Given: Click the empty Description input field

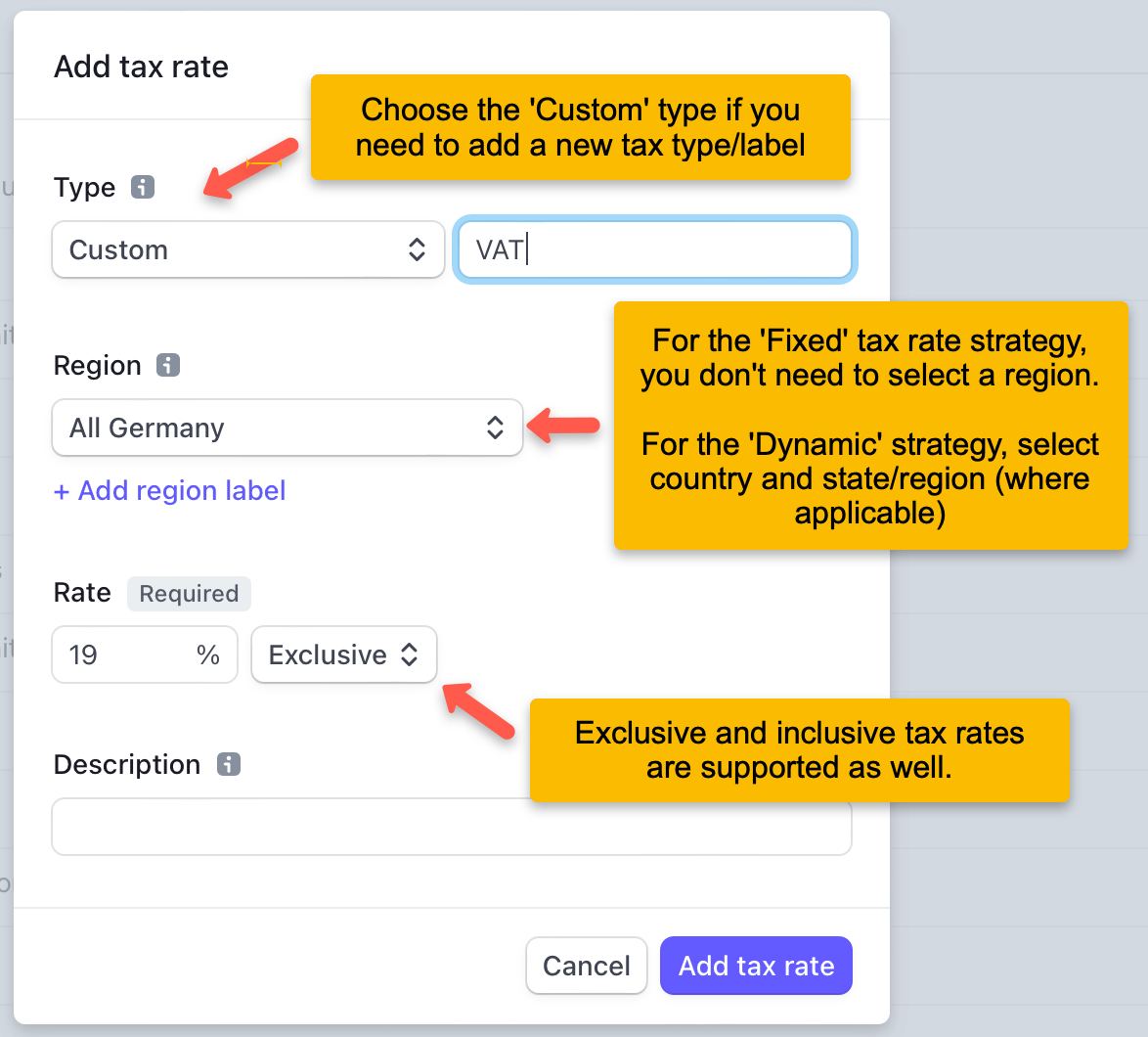Looking at the screenshot, I should pyautogui.click(x=452, y=827).
